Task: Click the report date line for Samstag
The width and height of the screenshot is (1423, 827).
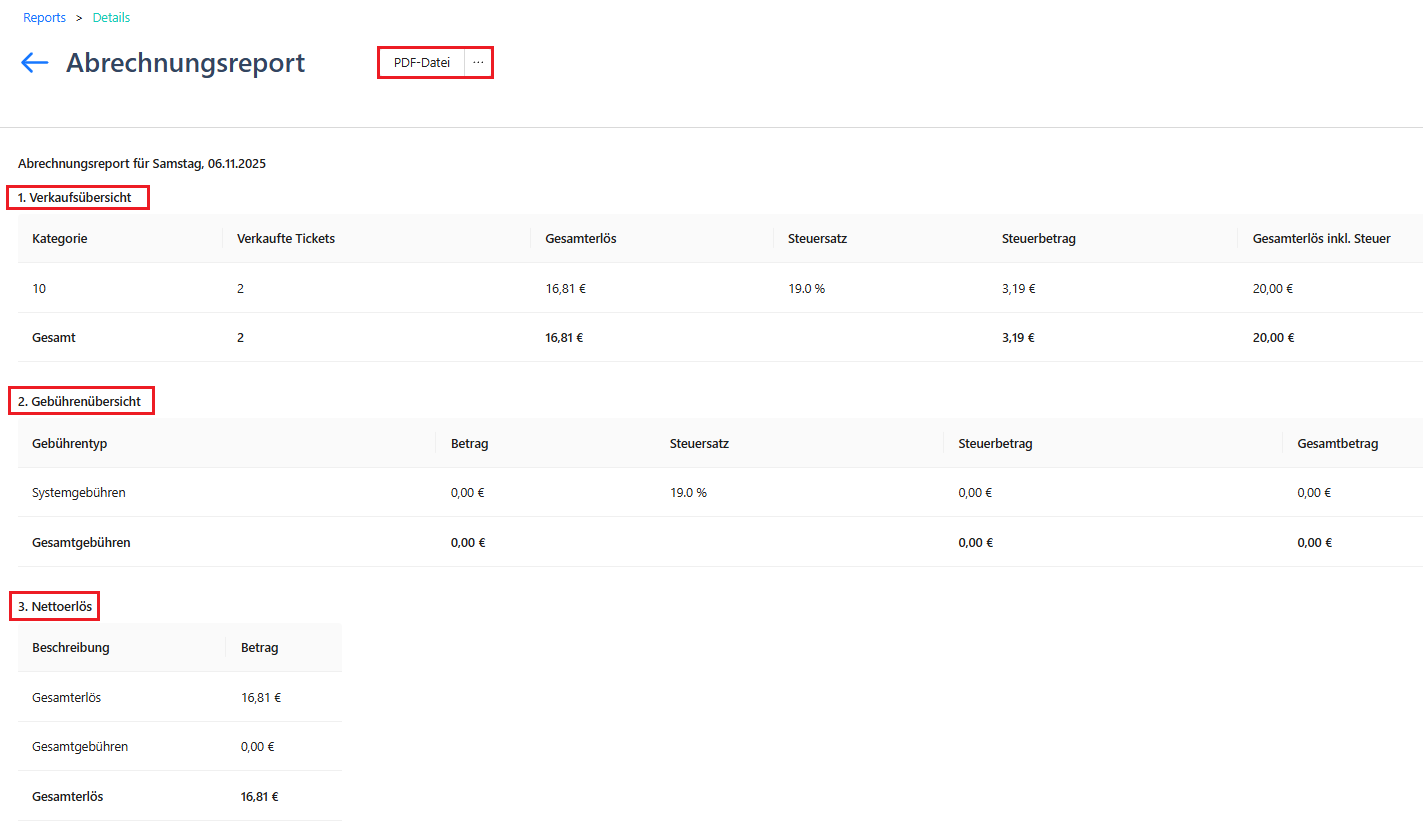Action: pos(142,163)
